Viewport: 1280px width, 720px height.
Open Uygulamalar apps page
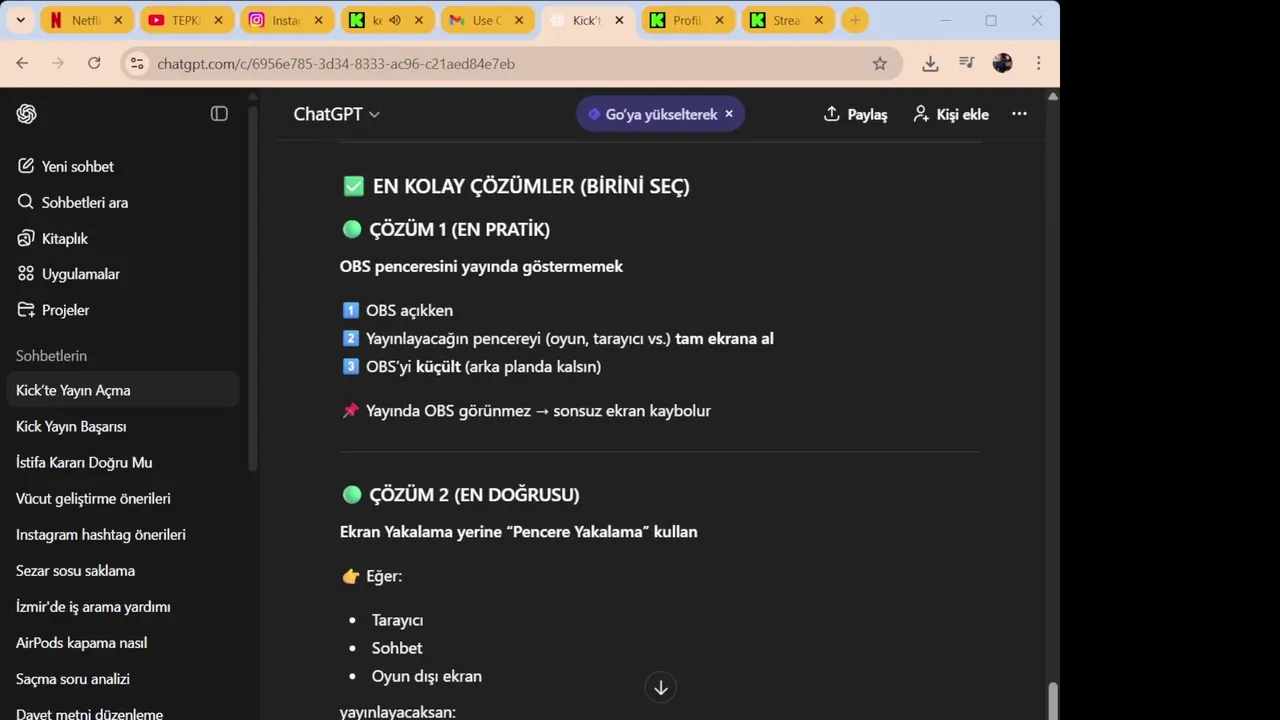click(x=68, y=274)
